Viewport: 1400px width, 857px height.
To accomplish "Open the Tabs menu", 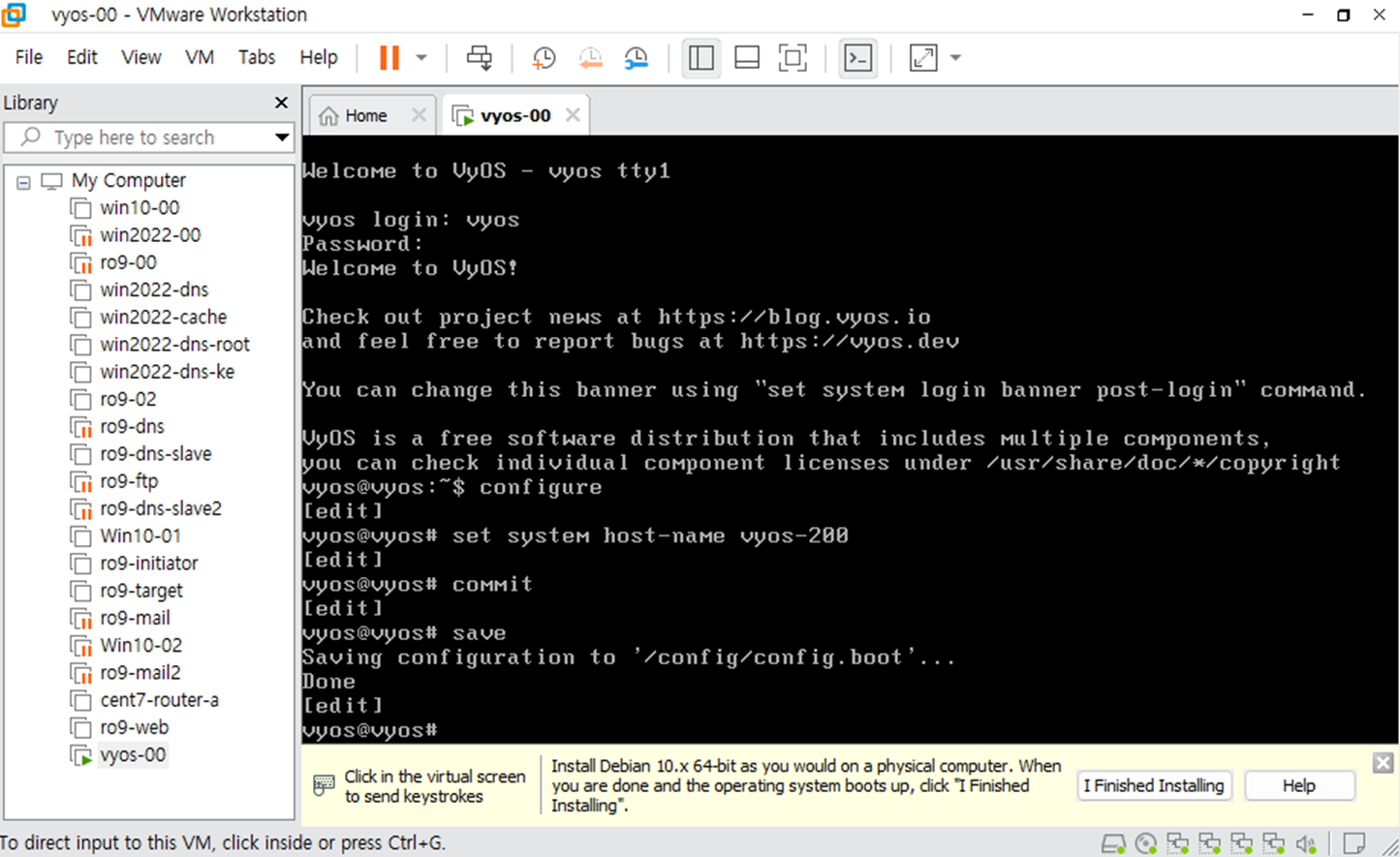I will tap(257, 57).
